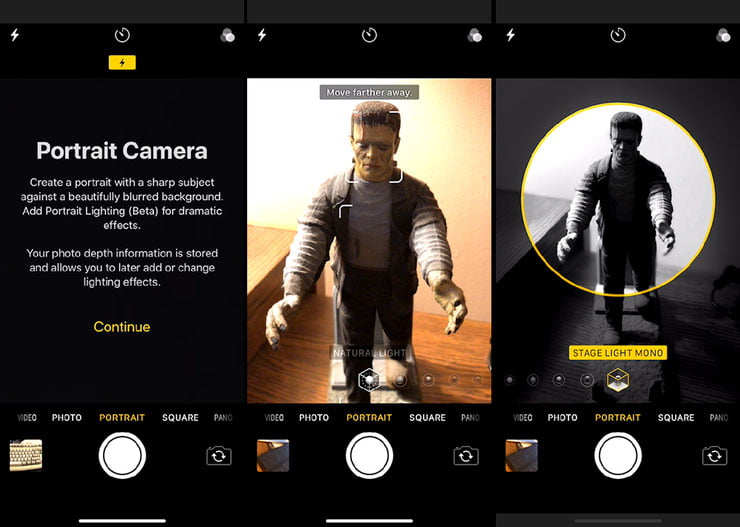740x527 pixels.
Task: Choose Stage Light dot on the Natural Light screen
Action: tap(454, 379)
